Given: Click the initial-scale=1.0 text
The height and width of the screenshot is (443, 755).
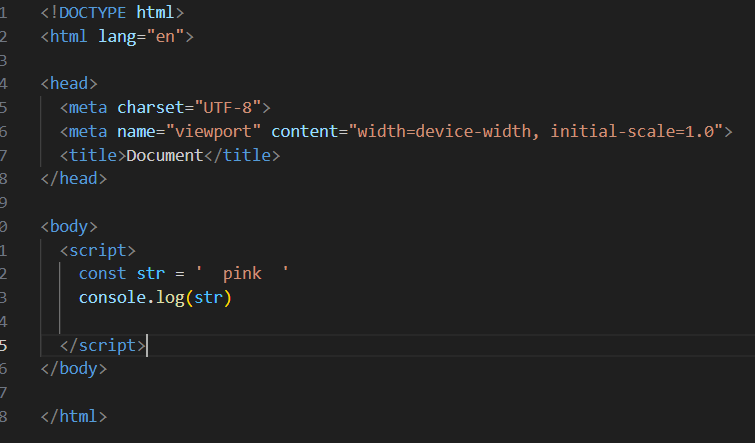Looking at the screenshot, I should tap(632, 131).
